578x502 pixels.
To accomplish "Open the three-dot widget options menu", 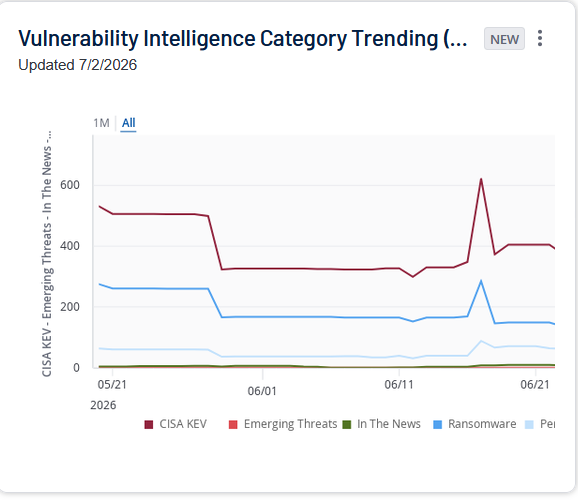I will point(540,38).
